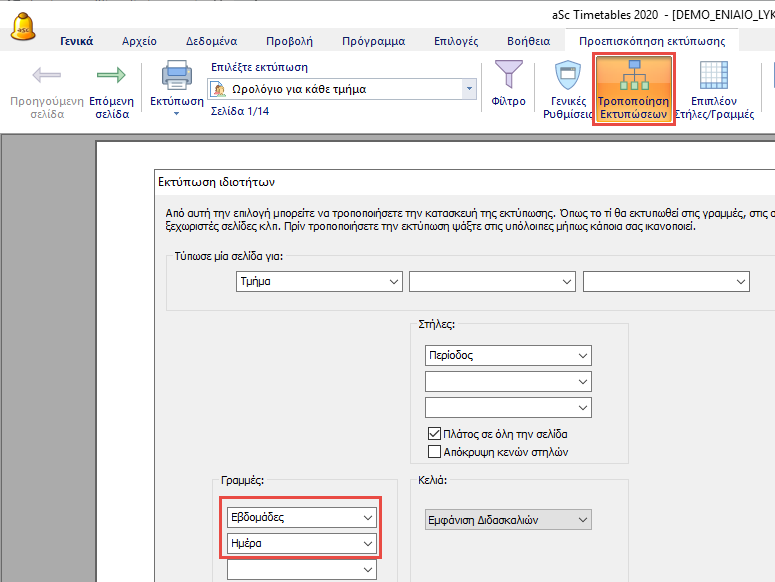775x582 pixels.
Task: Open Γενικές Ρυθμίσεις settings icon
Action: (x=568, y=76)
